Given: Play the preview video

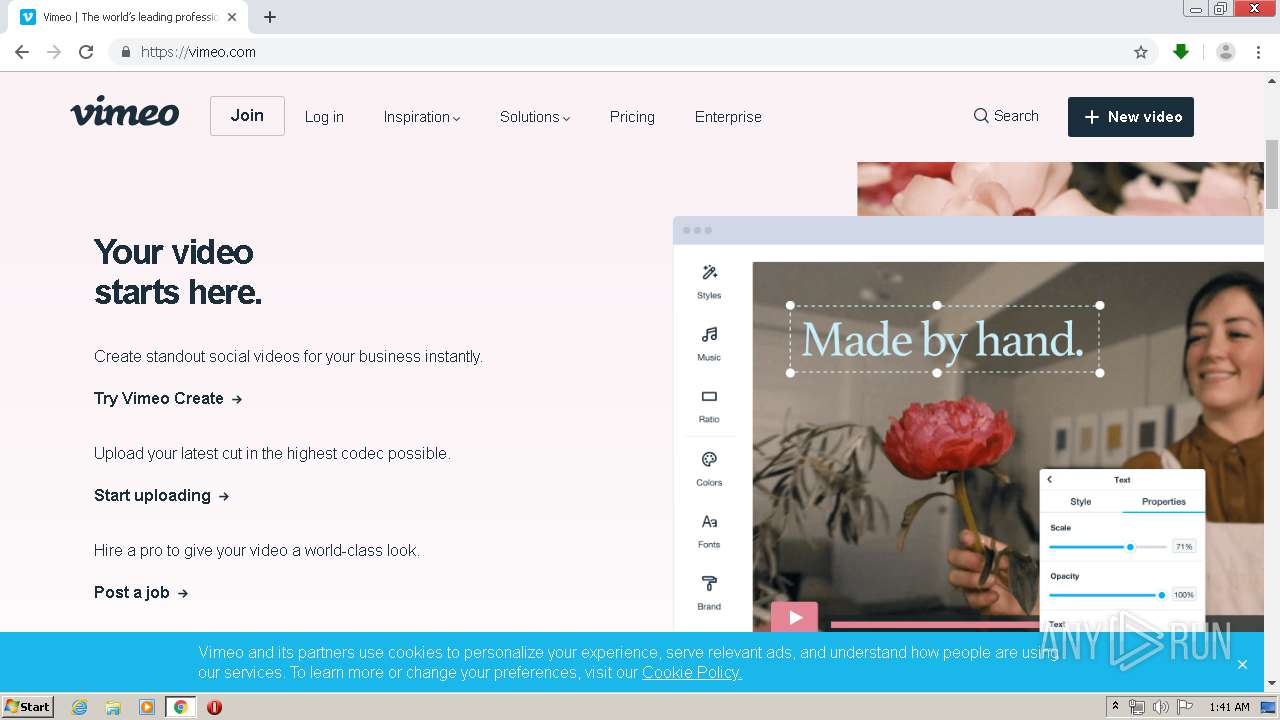Looking at the screenshot, I should click(794, 617).
